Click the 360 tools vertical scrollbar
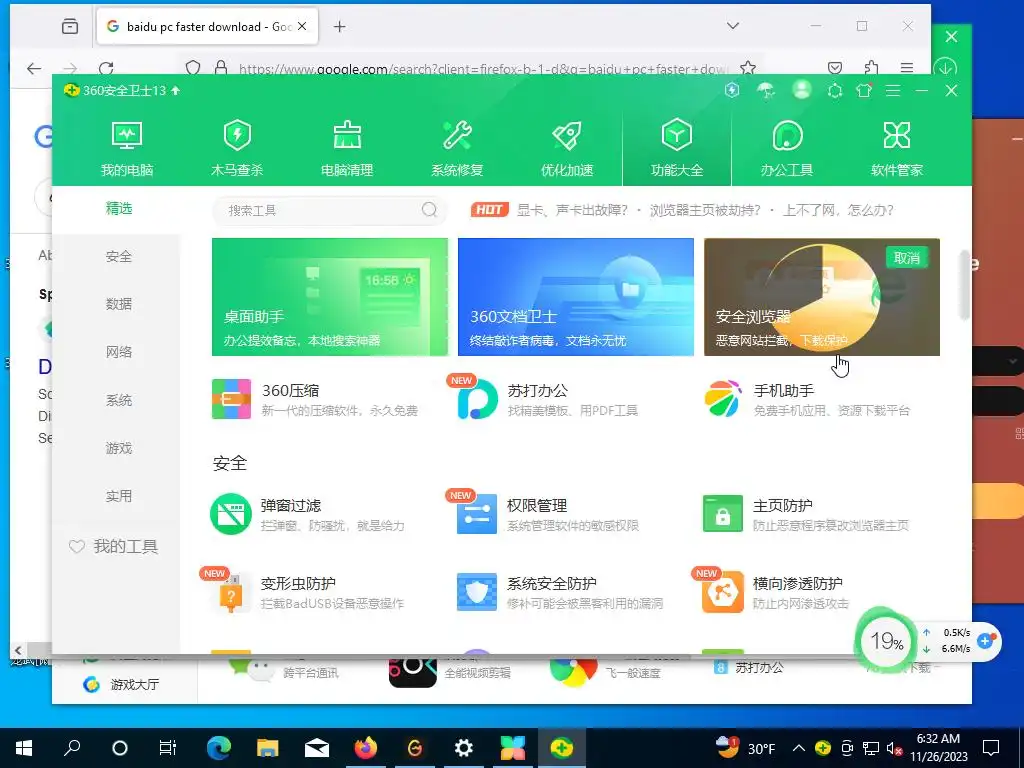Image resolution: width=1024 pixels, height=768 pixels. [964, 285]
